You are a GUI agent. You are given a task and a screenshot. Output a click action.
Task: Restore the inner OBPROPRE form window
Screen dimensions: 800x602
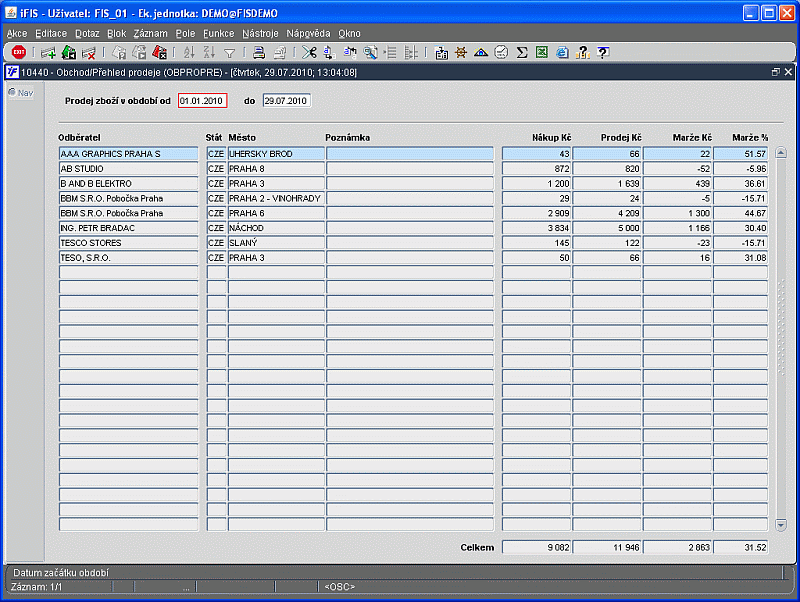(x=776, y=72)
